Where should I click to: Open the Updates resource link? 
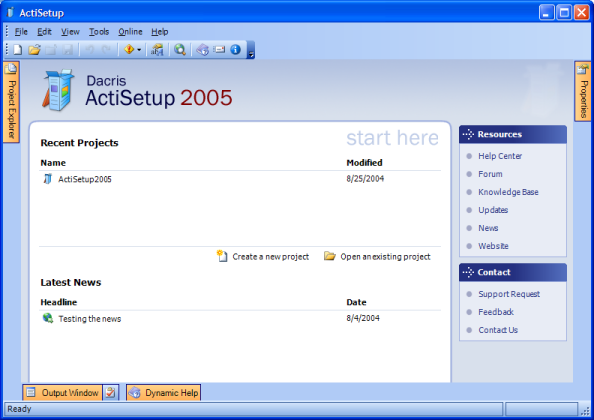pos(493,210)
